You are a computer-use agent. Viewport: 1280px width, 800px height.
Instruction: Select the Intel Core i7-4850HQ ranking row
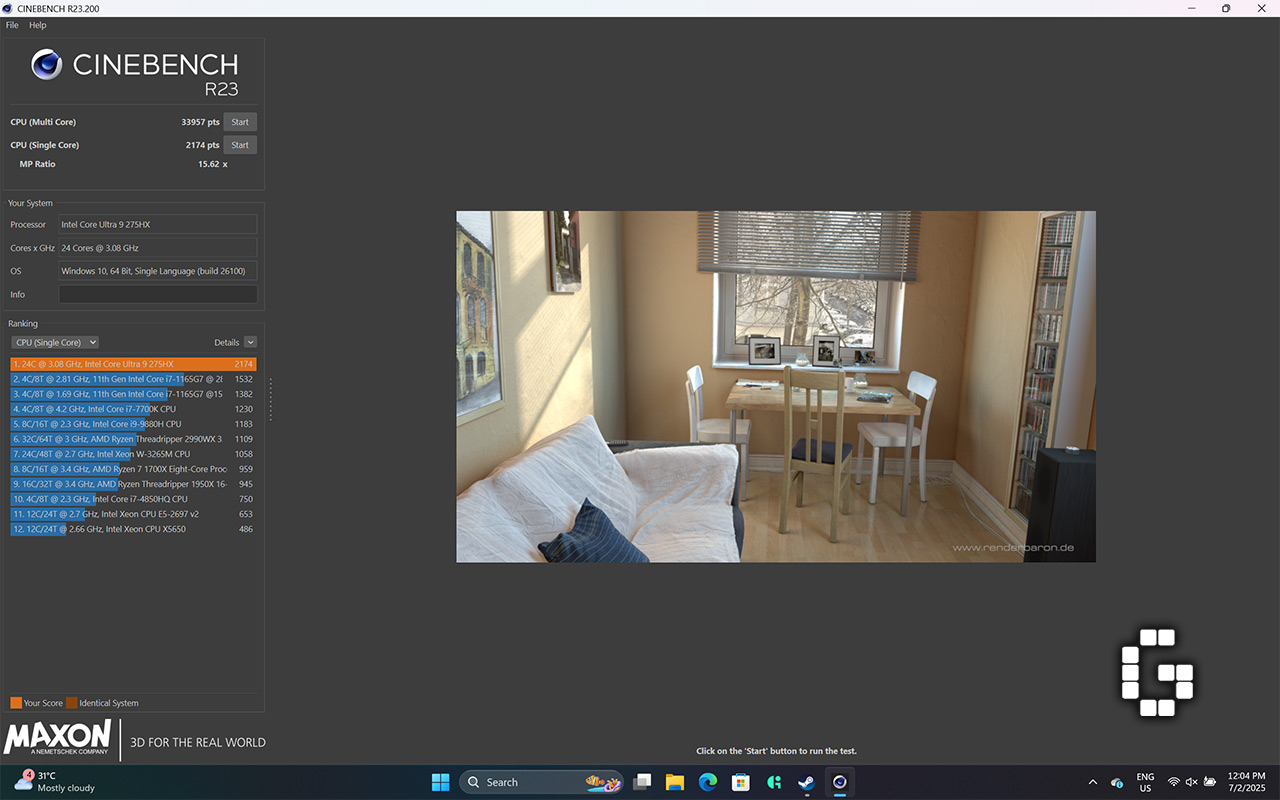point(134,499)
